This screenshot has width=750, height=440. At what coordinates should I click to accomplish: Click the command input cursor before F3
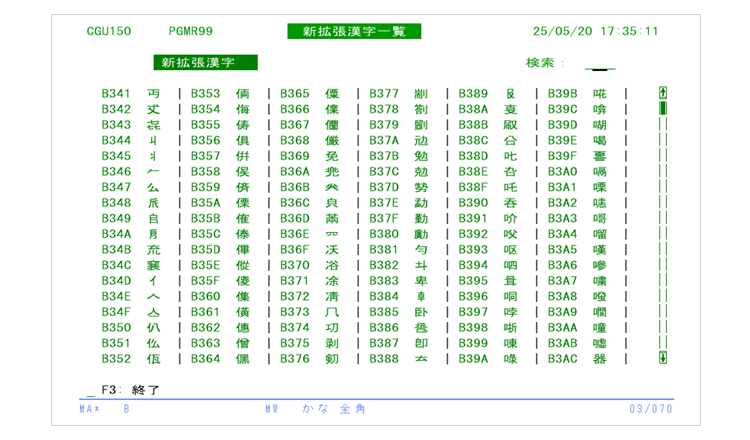(x=90, y=391)
